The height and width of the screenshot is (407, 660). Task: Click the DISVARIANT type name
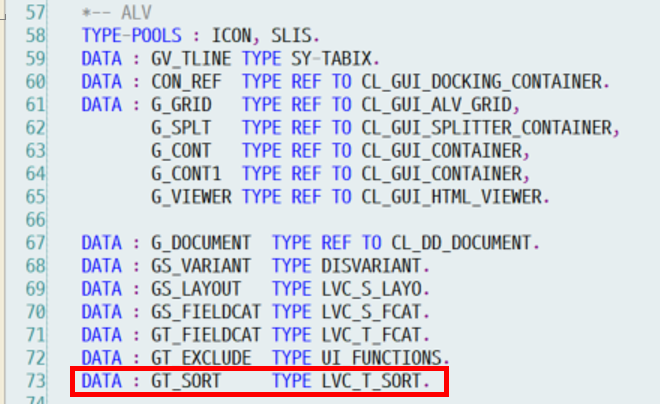[371, 266]
